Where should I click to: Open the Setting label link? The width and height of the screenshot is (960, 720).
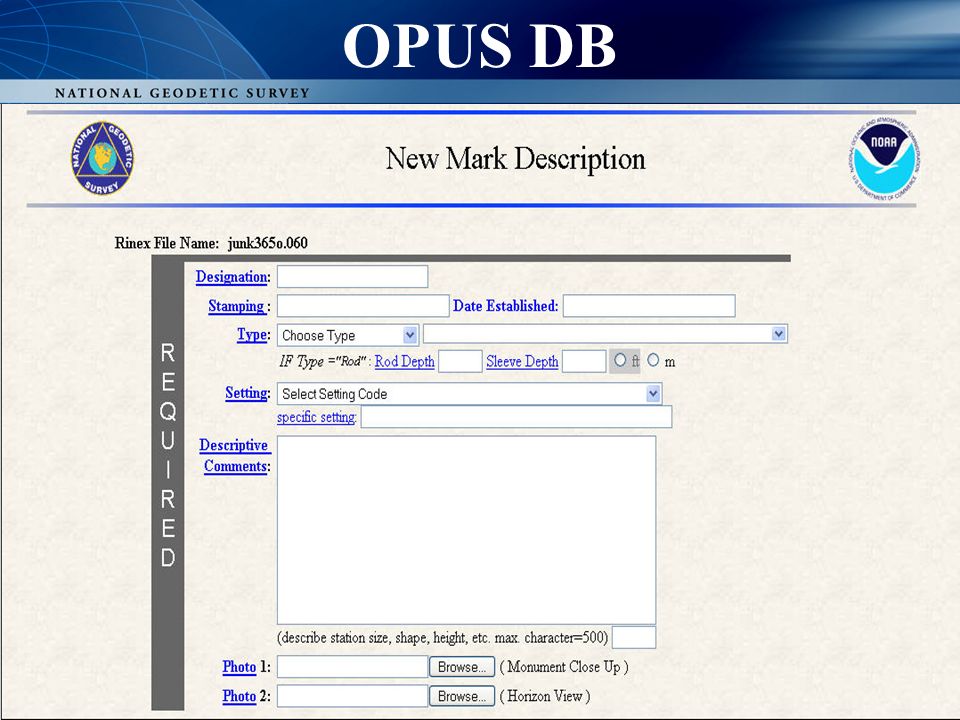pyautogui.click(x=247, y=392)
